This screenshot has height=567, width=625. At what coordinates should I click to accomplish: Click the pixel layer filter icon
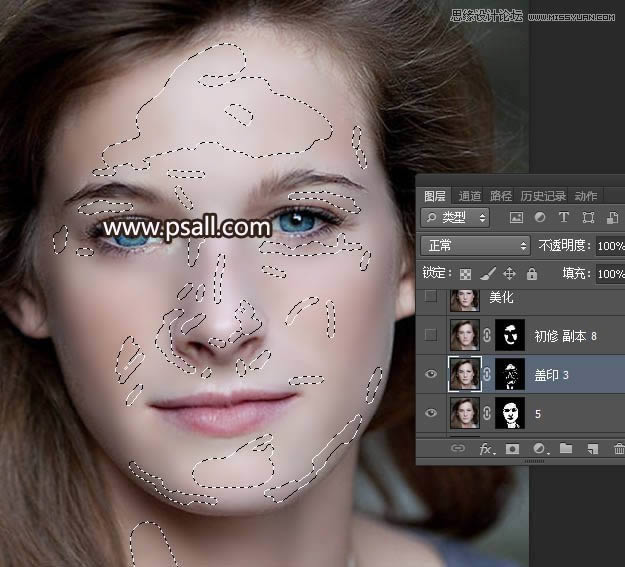(517, 217)
